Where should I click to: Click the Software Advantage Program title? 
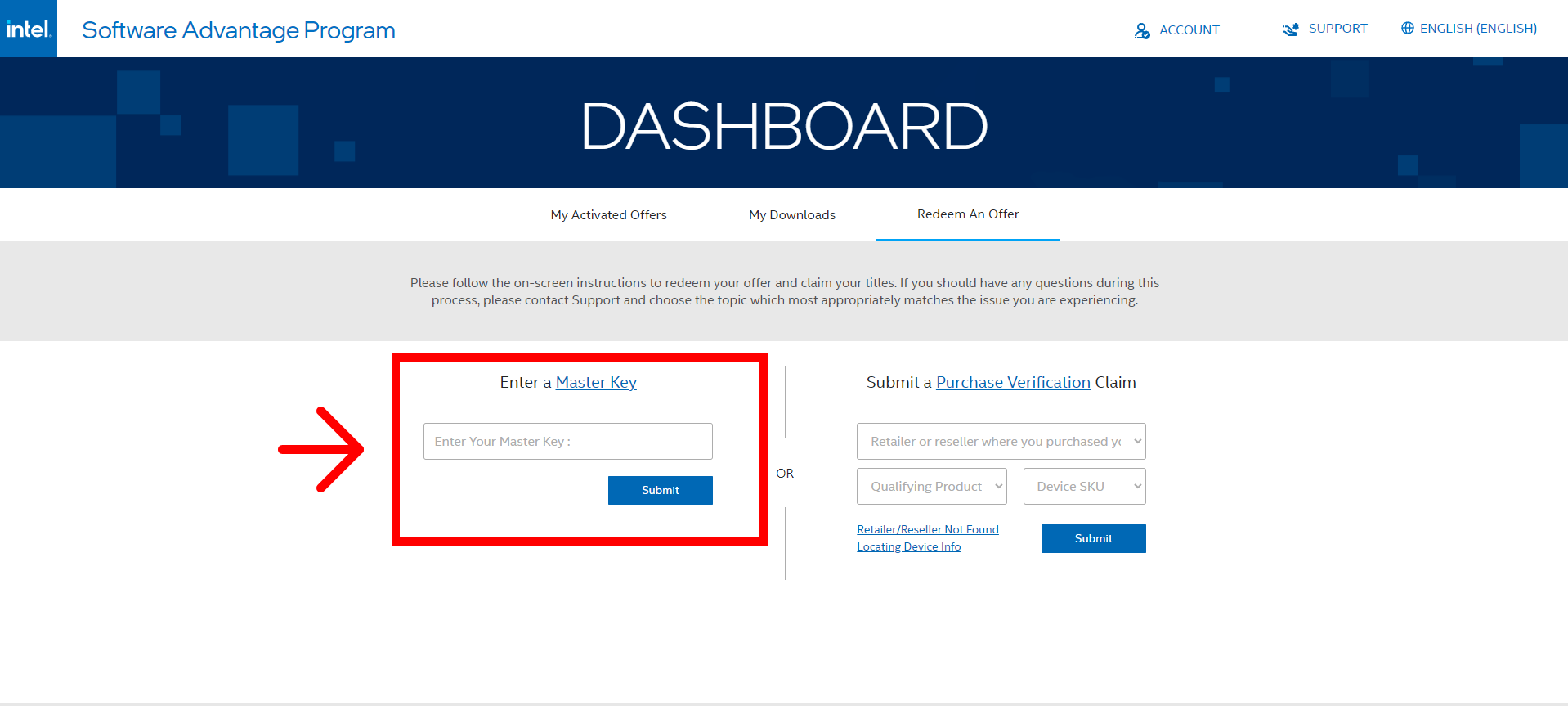[x=238, y=30]
